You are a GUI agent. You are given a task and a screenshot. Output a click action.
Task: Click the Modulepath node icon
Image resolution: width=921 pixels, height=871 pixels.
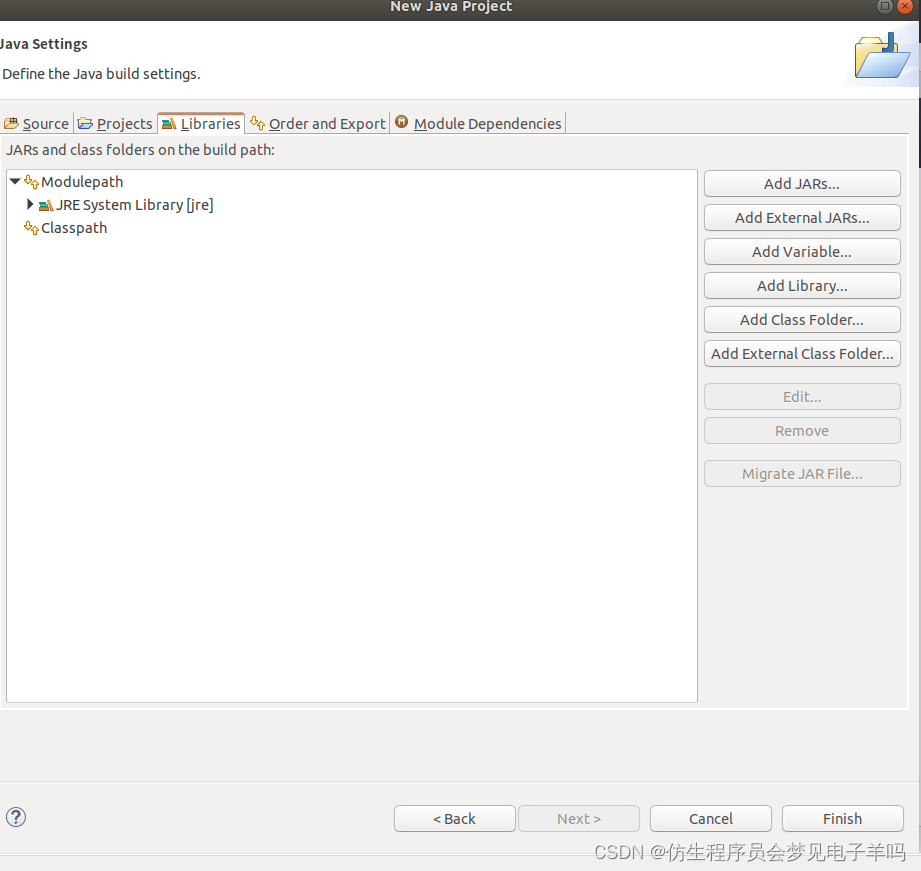pyautogui.click(x=31, y=182)
